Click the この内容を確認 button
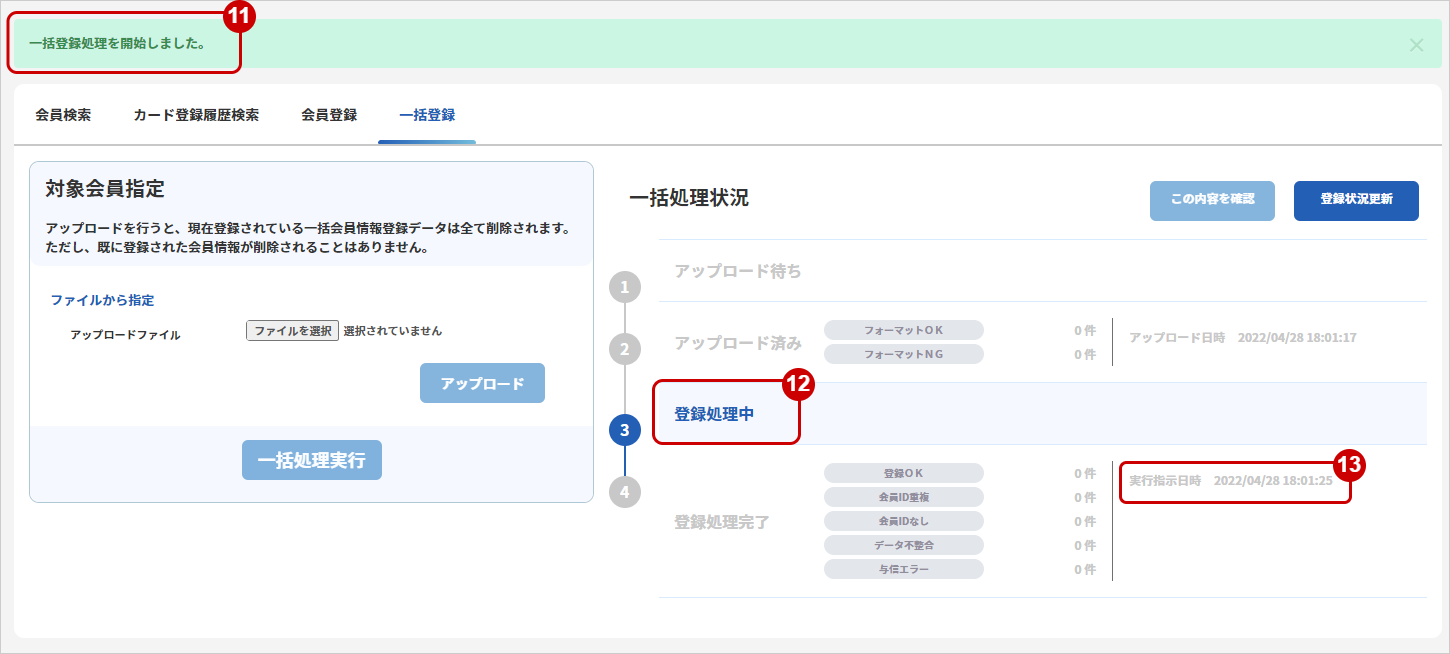 click(1212, 200)
